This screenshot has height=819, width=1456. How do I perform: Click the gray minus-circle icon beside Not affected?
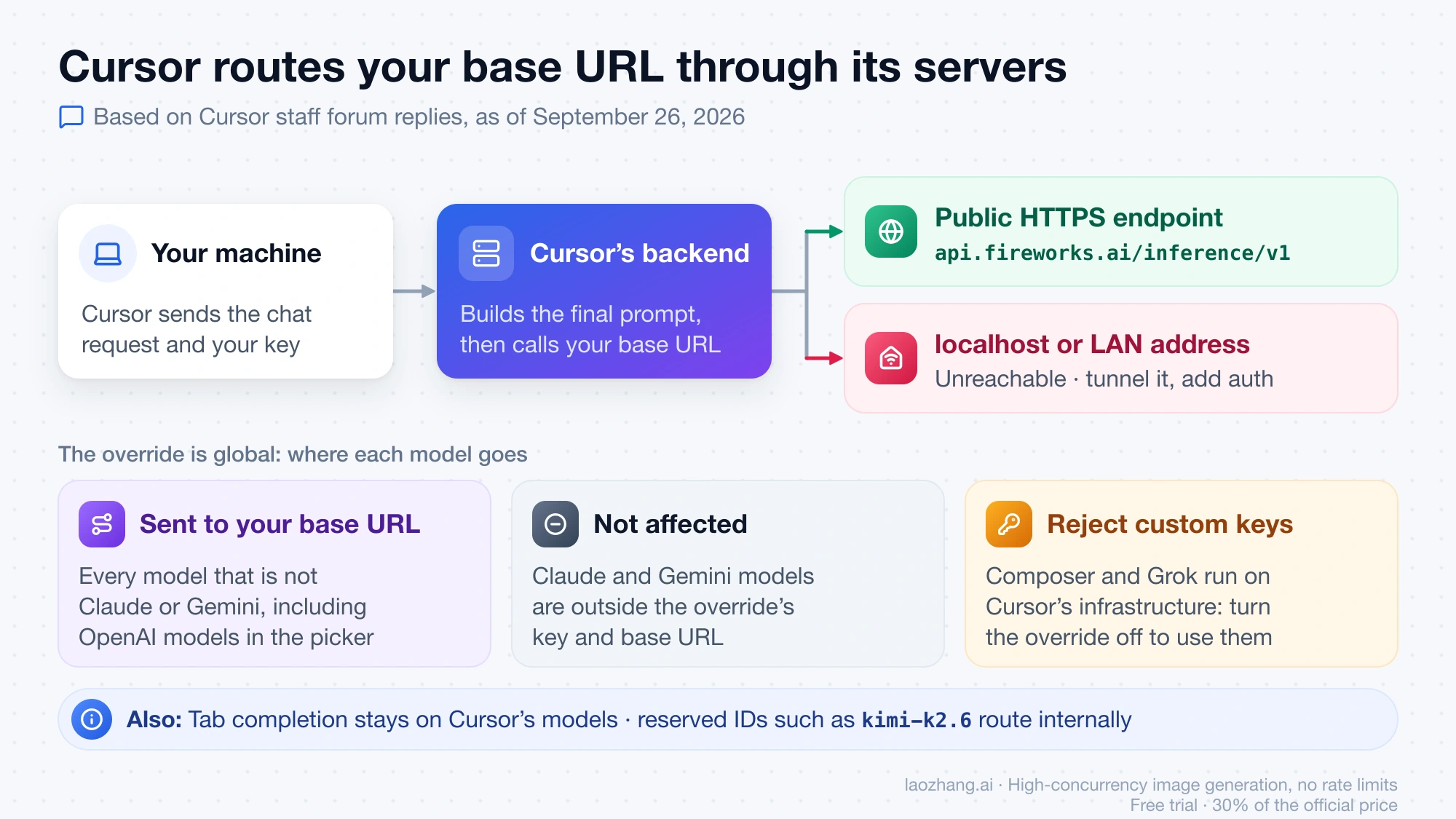[555, 524]
